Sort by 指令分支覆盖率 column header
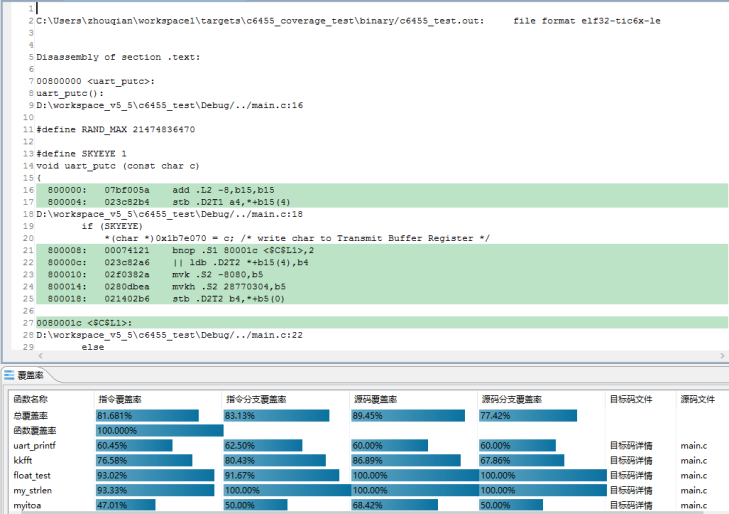Screen dimensions: 729x514 point(256,399)
